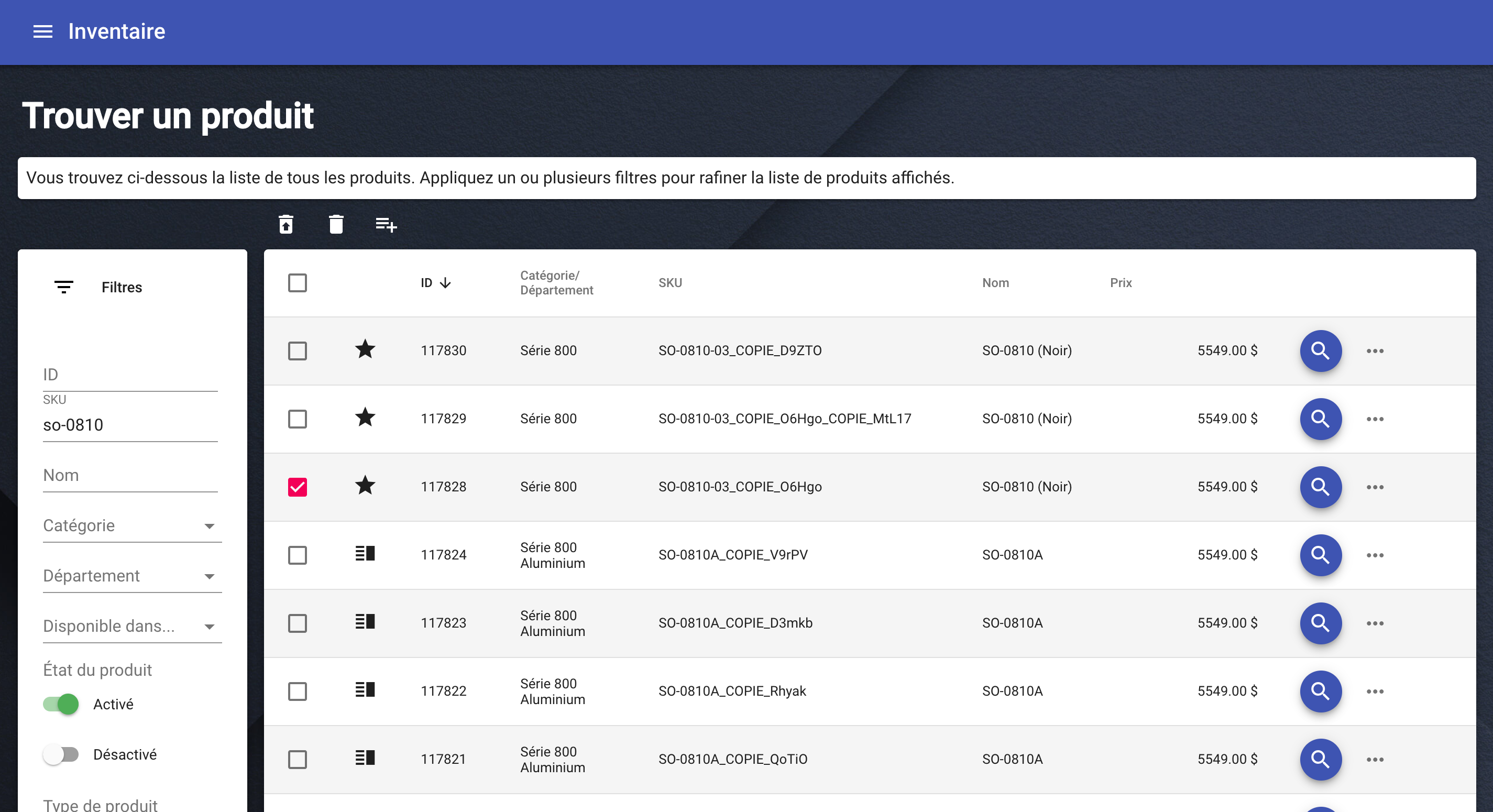Viewport: 1493px width, 812px height.
Task: Open three-dots menu for product 117829
Action: 1375,419
